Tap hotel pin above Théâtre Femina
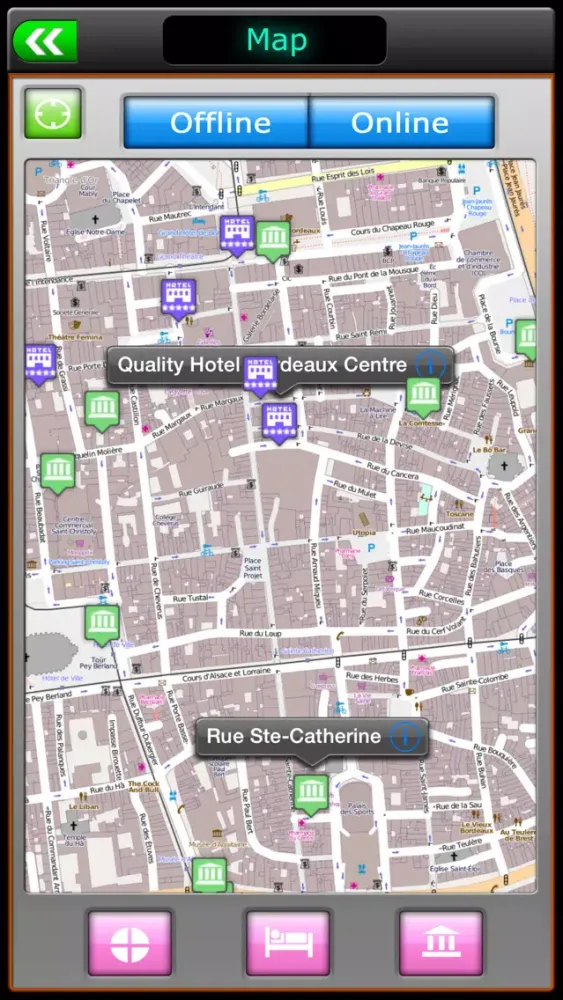 tap(179, 298)
